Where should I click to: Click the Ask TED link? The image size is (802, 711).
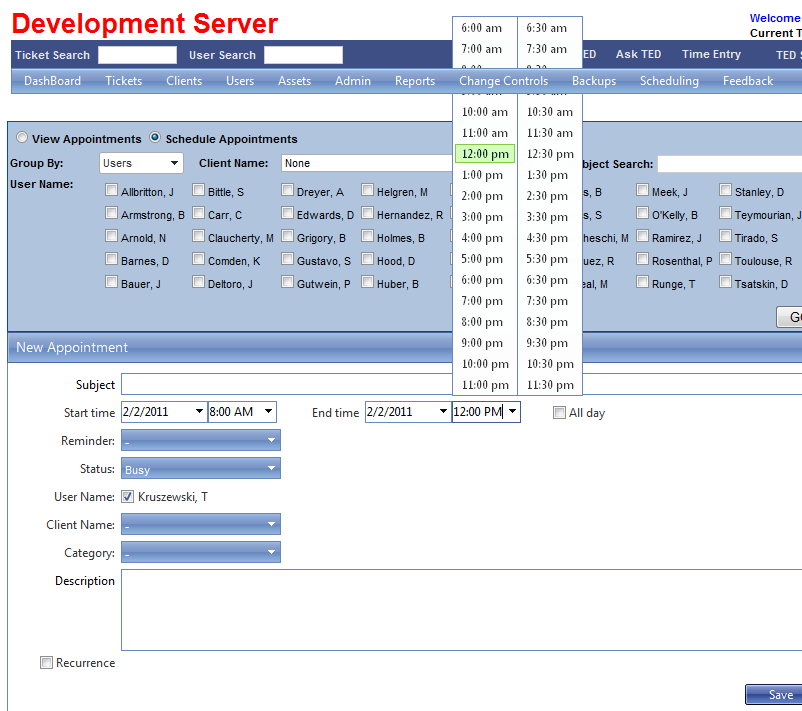[x=638, y=54]
